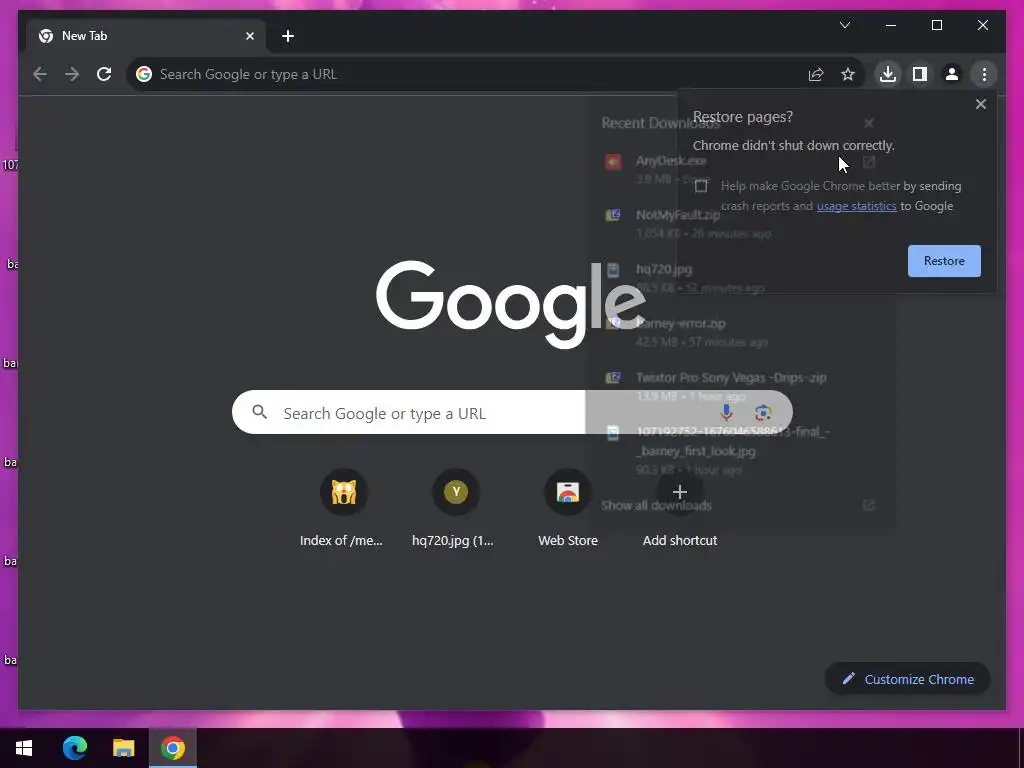Open File Explorer from the taskbar
The width and height of the screenshot is (1024, 768).
pyautogui.click(x=123, y=748)
